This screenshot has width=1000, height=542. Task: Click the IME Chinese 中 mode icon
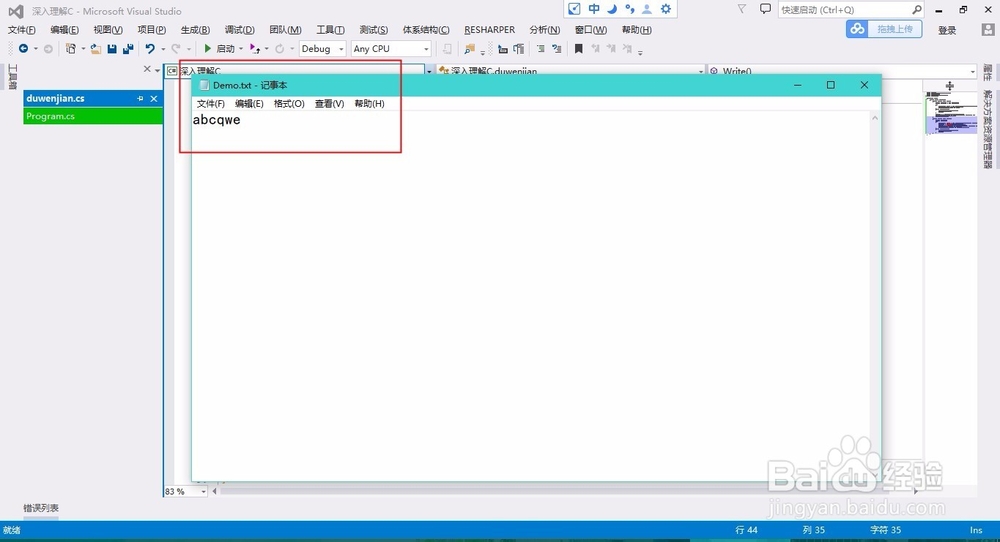594,9
